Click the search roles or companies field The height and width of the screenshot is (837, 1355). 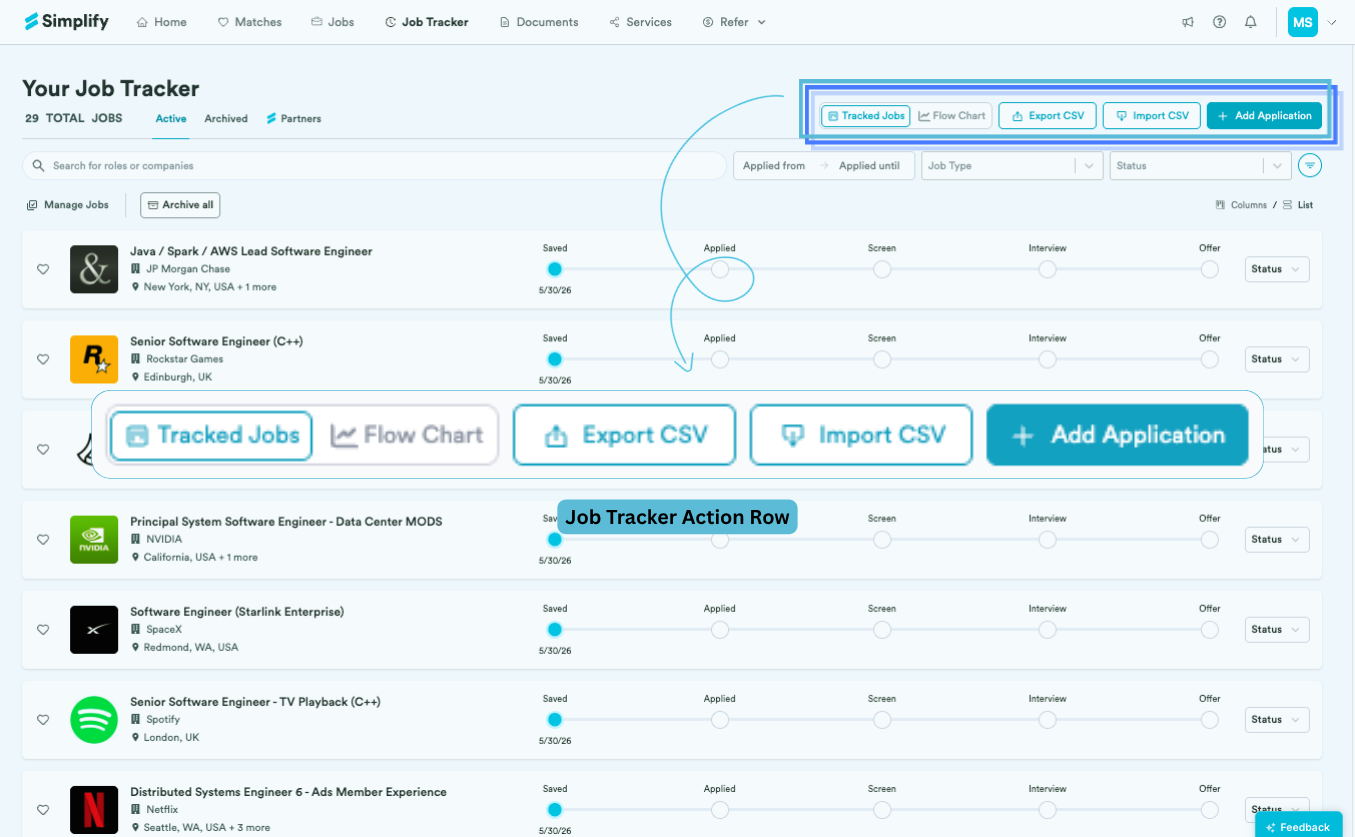click(374, 166)
